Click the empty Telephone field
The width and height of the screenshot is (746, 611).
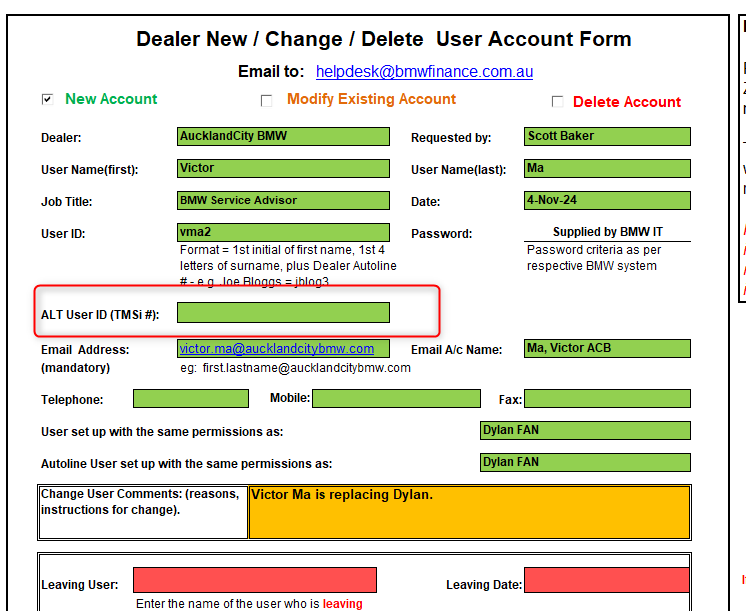click(x=191, y=399)
